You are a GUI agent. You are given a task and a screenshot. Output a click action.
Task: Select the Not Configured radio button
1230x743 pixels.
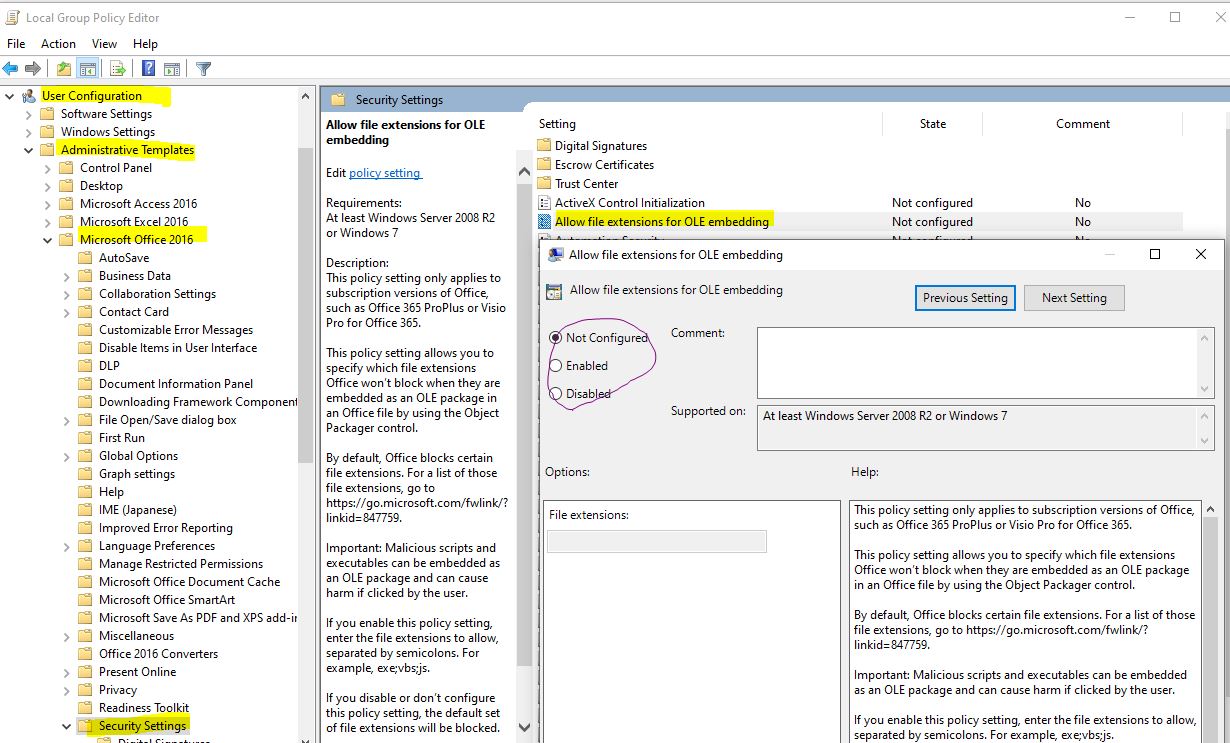(555, 338)
